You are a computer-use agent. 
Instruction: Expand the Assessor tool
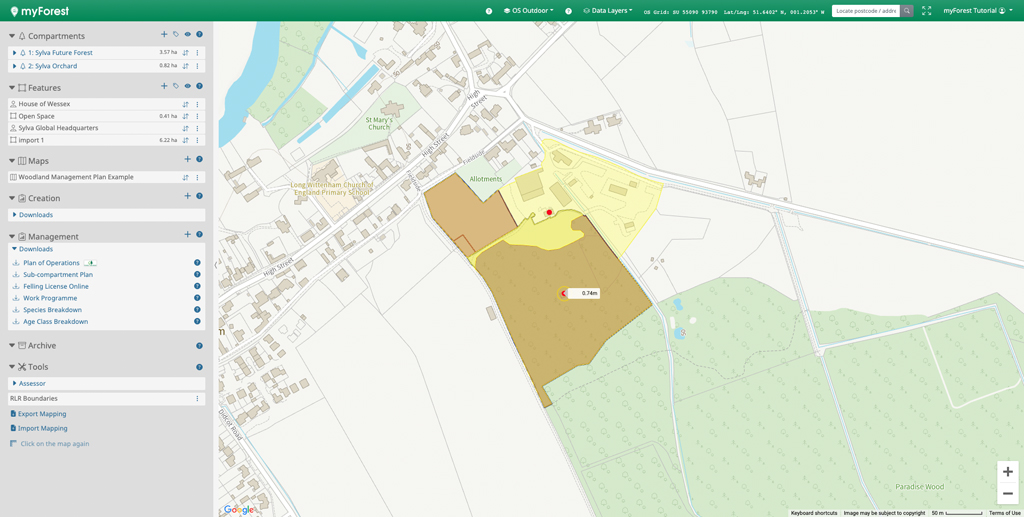pyautogui.click(x=31, y=383)
